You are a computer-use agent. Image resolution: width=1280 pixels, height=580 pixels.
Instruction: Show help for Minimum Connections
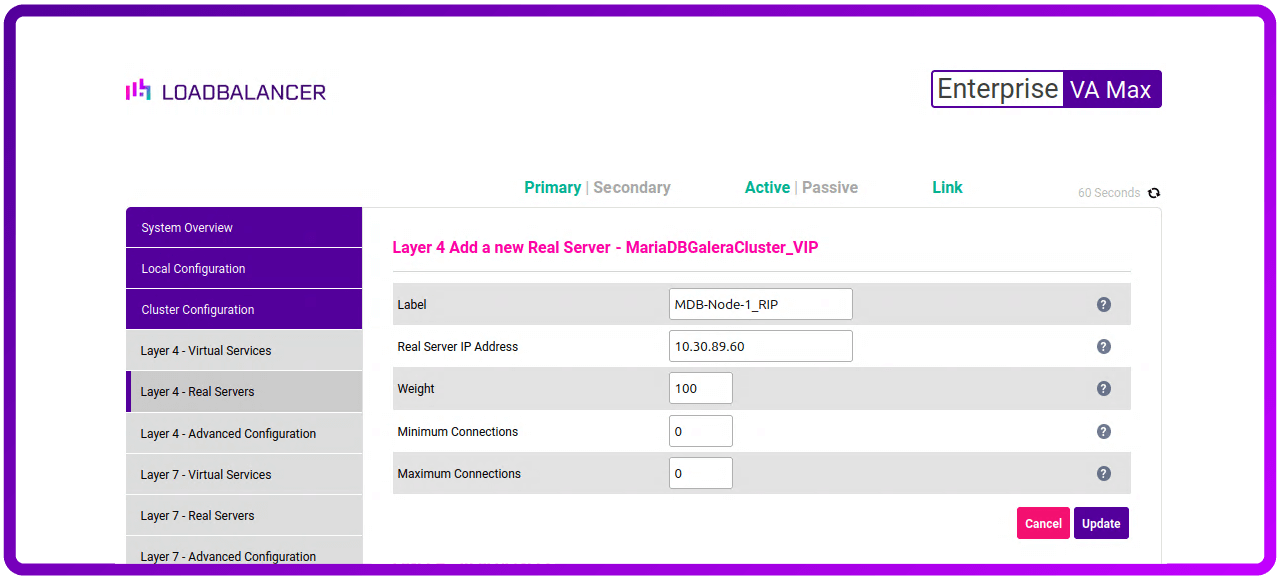pyautogui.click(x=1104, y=431)
